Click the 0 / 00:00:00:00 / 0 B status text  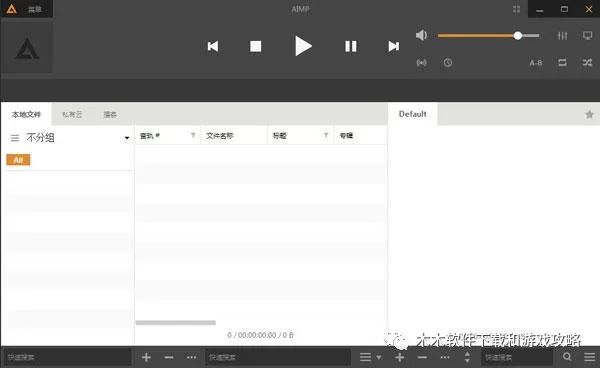260,335
